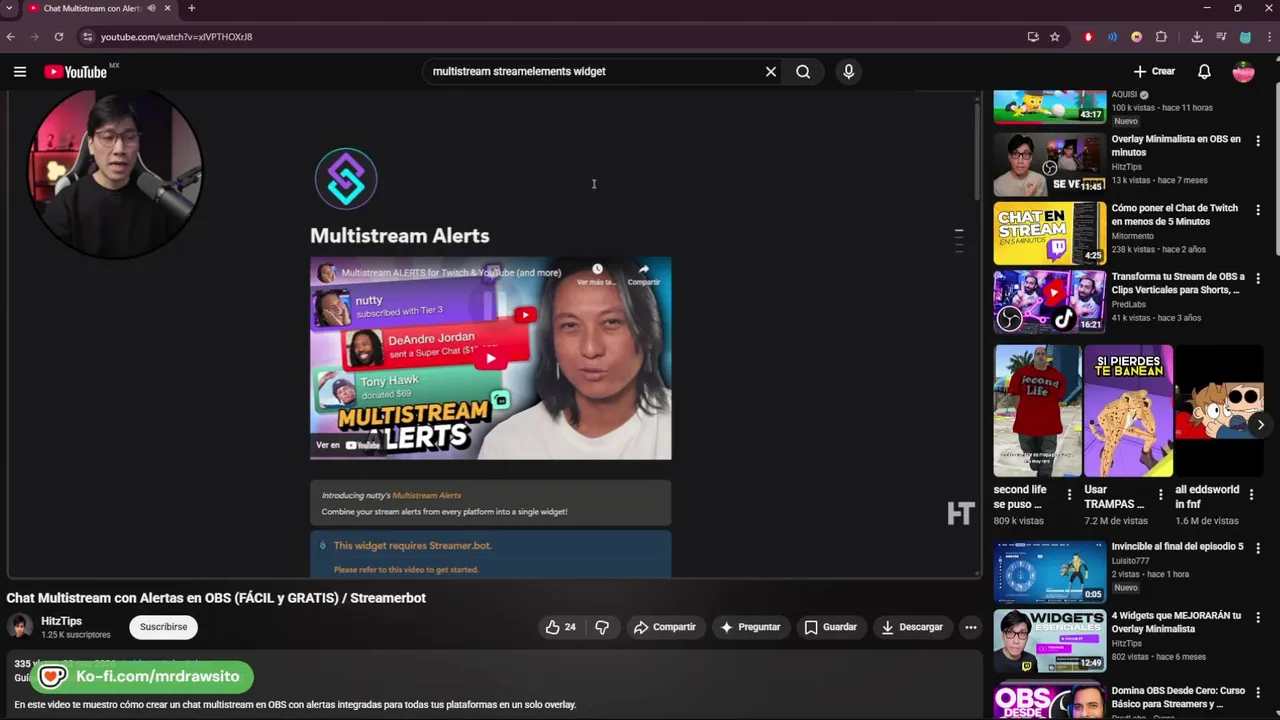Open the red hand blocker extension
The image size is (1280, 720).
click(1089, 37)
